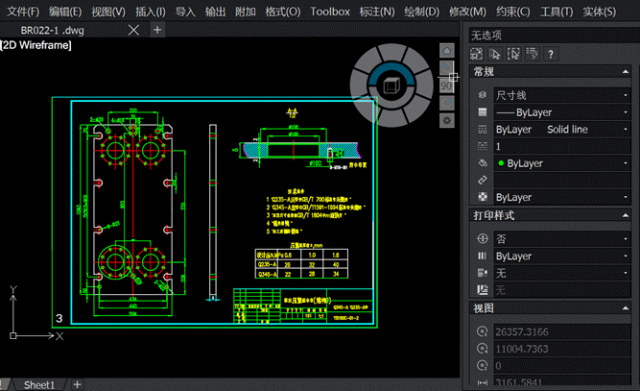
Task: Collapse the 常规 section
Action: click(625, 72)
